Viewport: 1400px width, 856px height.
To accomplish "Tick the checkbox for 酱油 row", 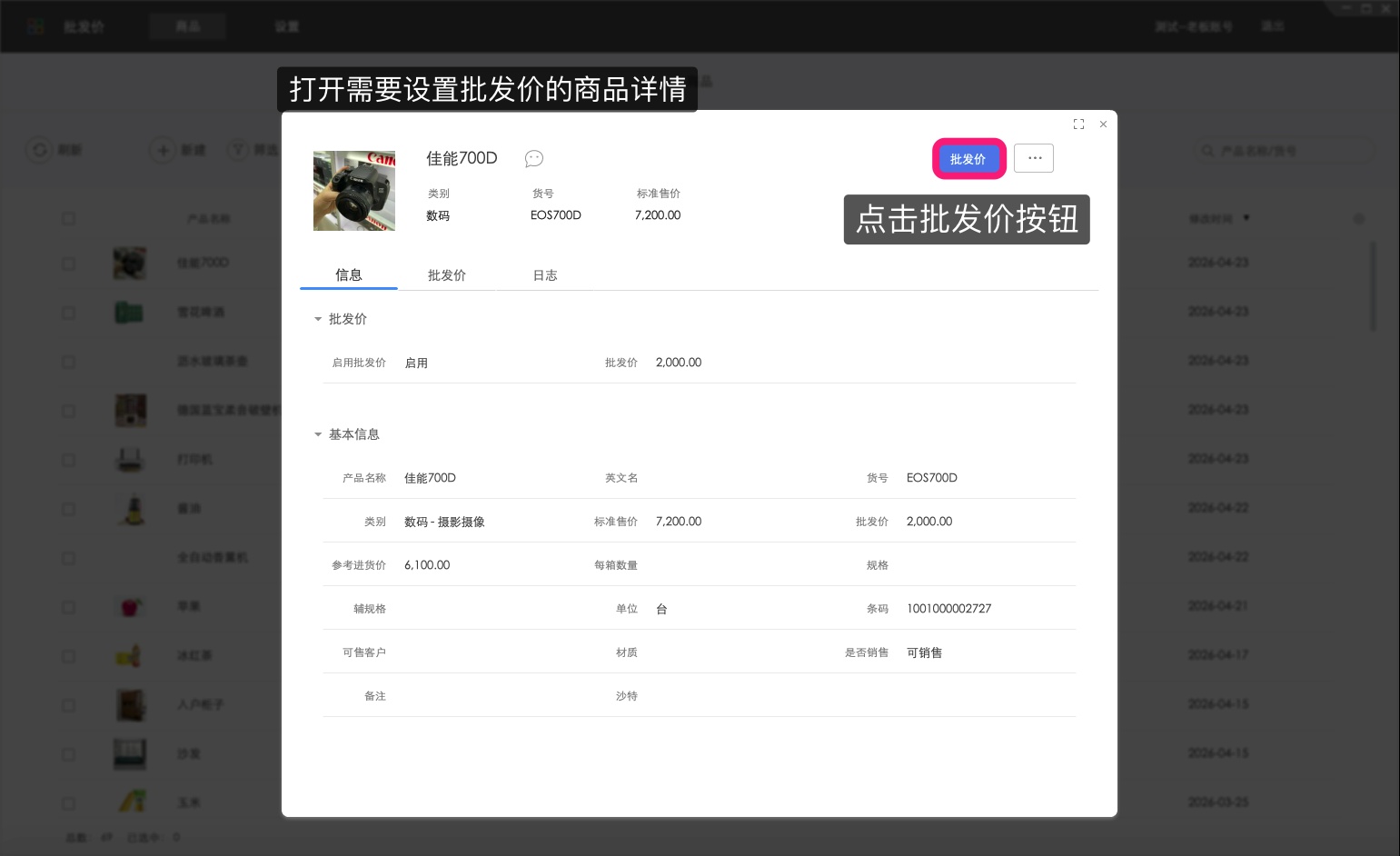I will tap(68, 509).
